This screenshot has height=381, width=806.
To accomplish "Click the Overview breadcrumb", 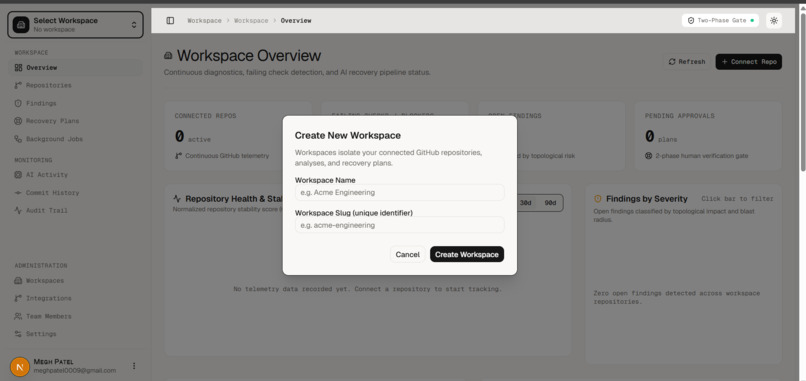I will pyautogui.click(x=296, y=21).
